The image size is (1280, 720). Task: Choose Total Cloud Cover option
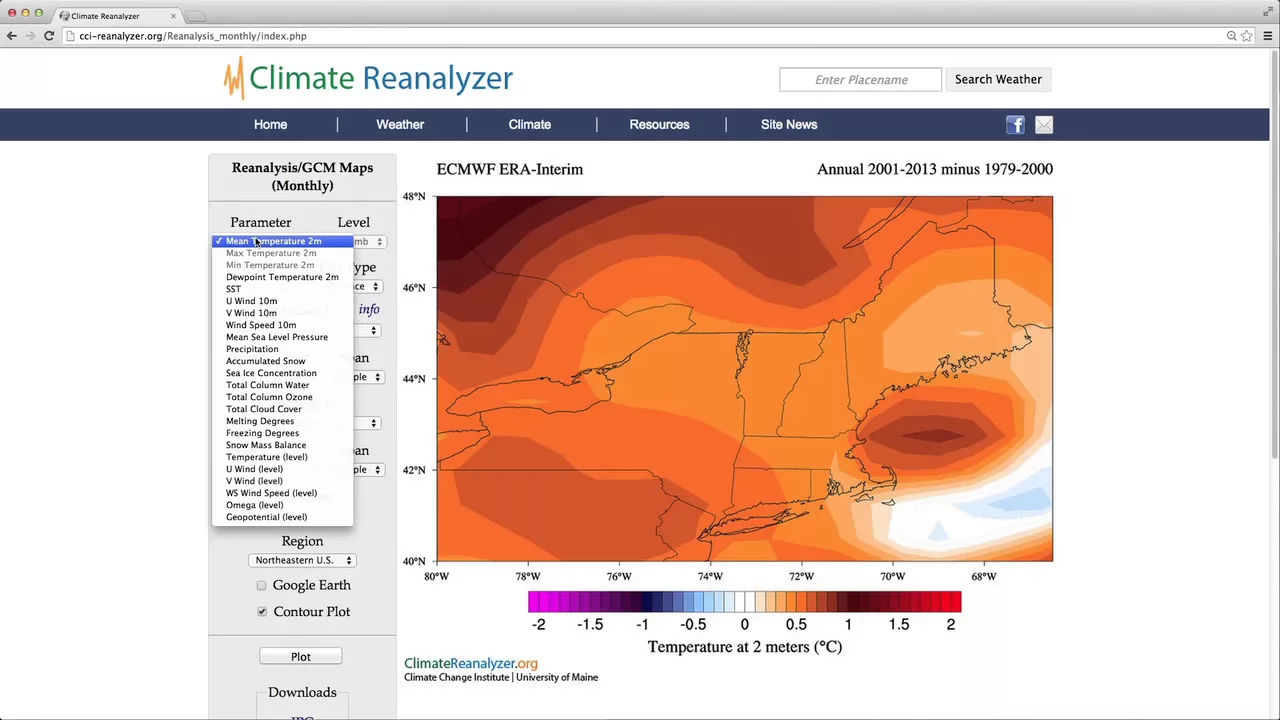click(282, 409)
